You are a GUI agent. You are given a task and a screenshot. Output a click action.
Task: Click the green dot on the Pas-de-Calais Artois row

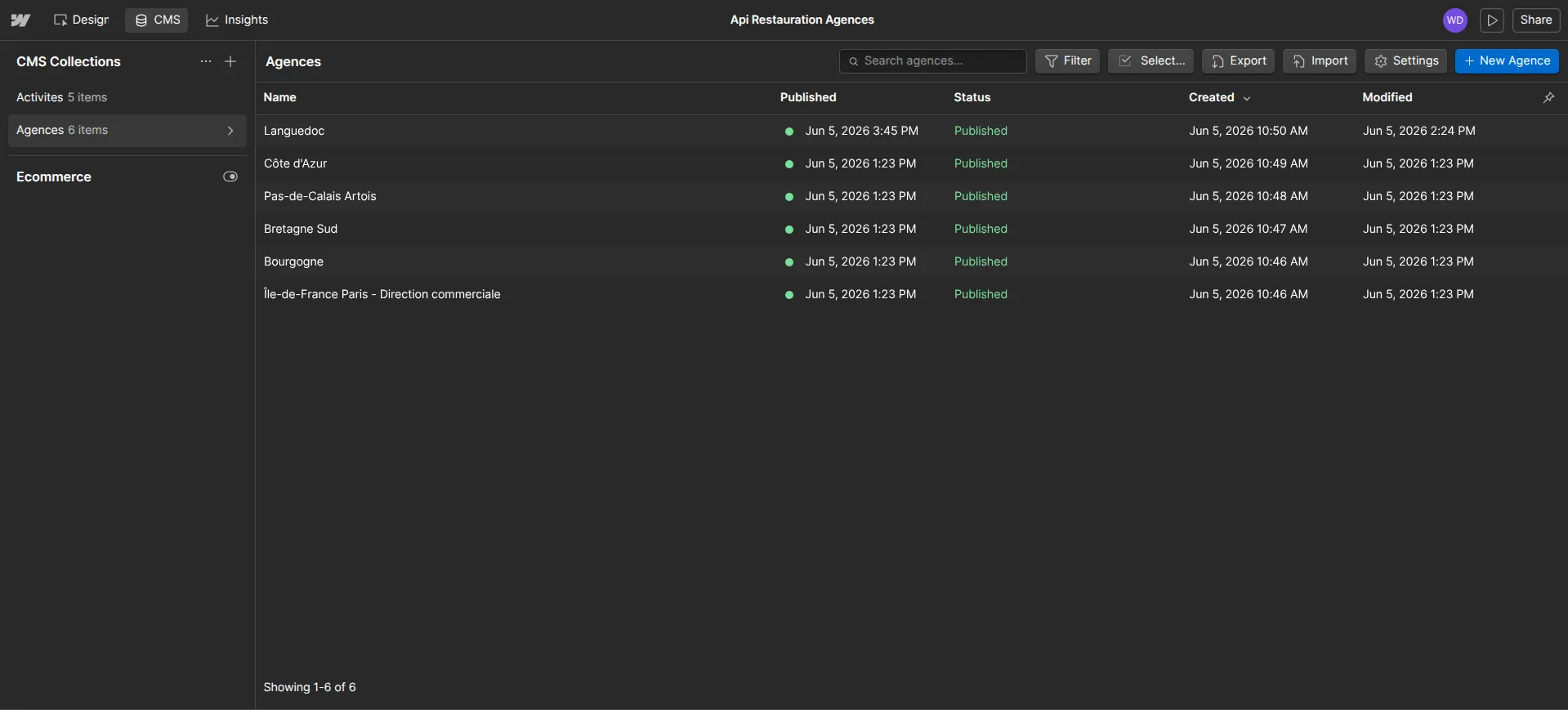(x=789, y=197)
